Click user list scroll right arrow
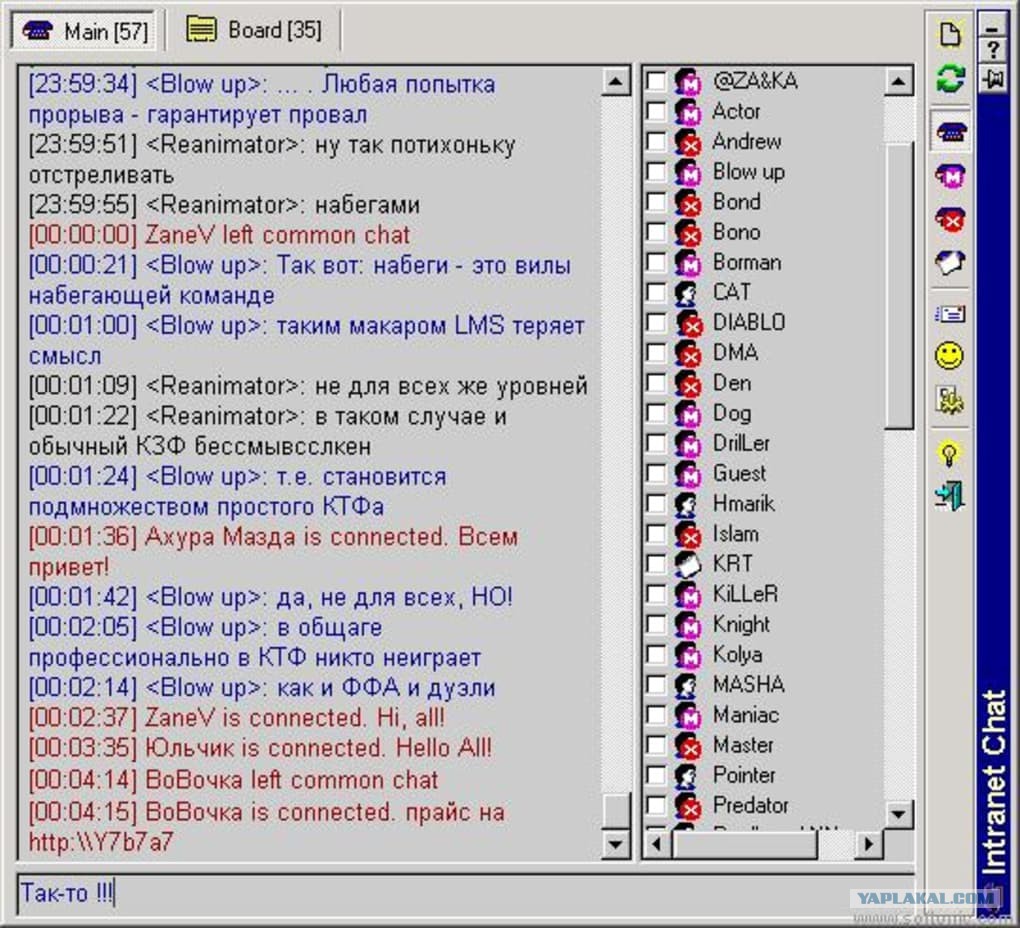Viewport: 1020px width, 928px height. click(x=870, y=845)
